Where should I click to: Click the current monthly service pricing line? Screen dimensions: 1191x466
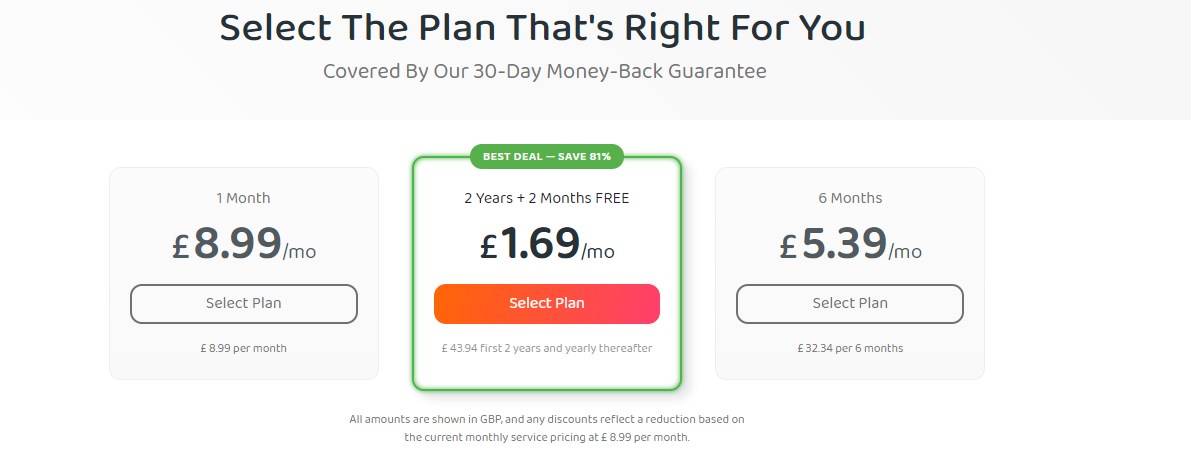[546, 437]
